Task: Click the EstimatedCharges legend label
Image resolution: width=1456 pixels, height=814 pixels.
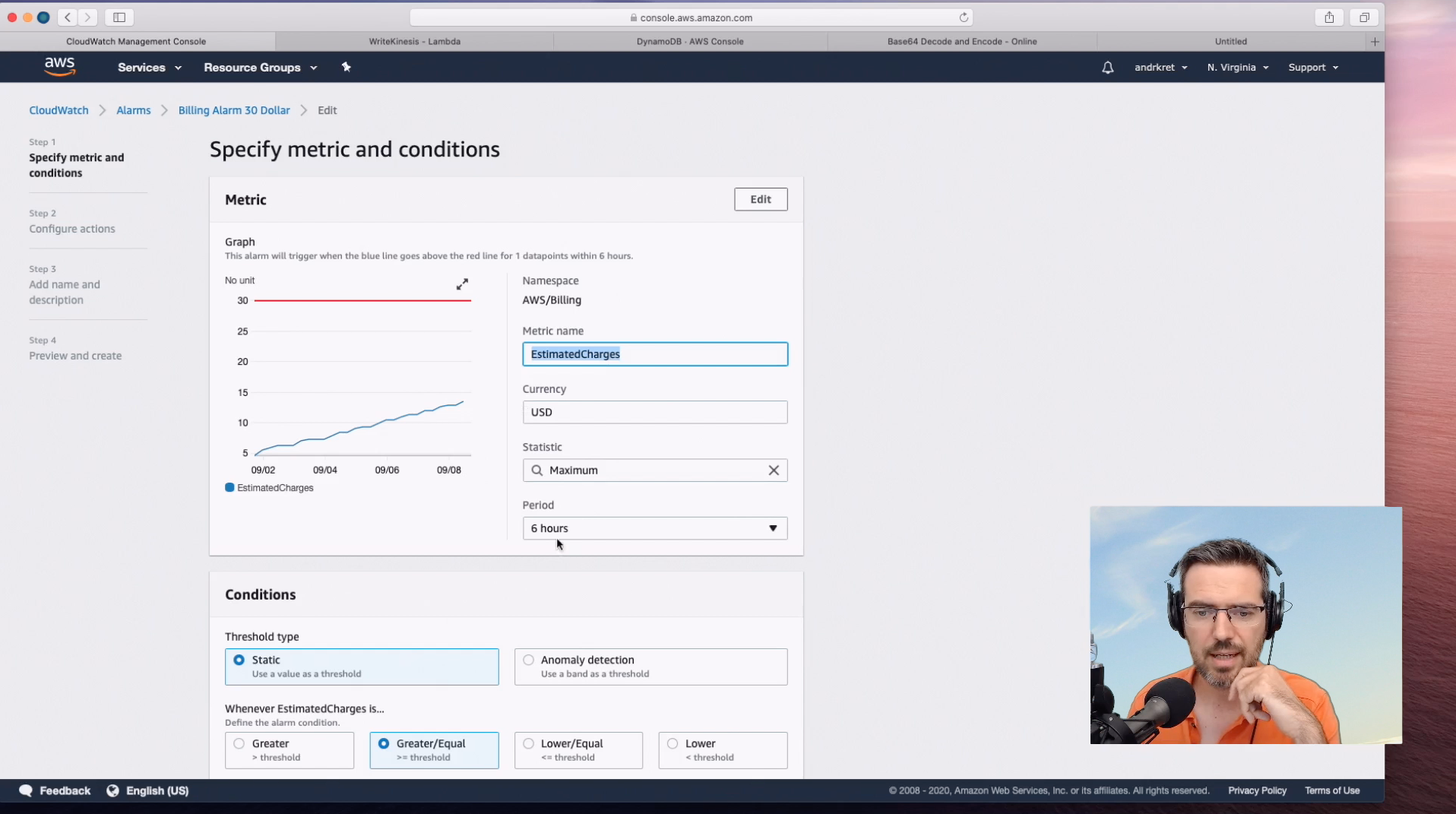Action: point(275,488)
